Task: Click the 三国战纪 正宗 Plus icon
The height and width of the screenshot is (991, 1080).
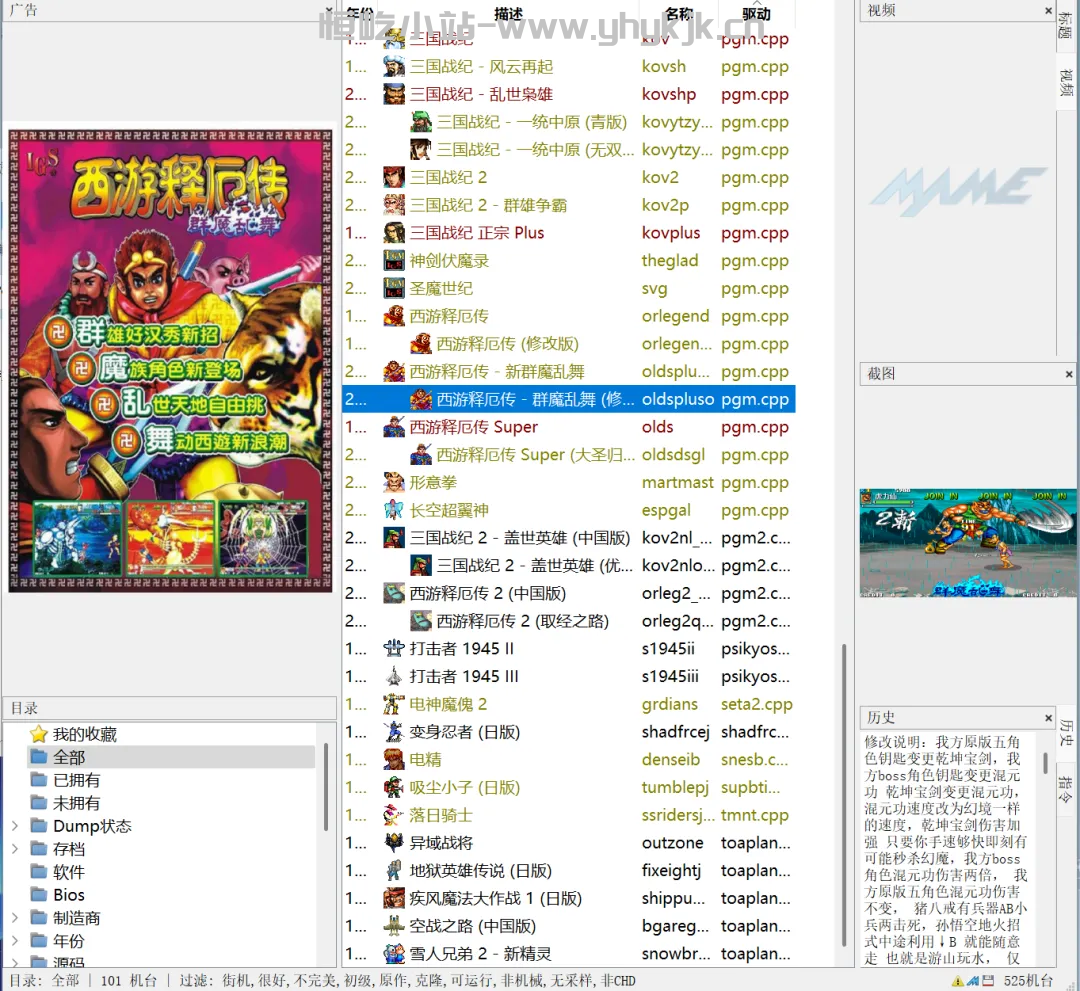Action: click(x=394, y=233)
